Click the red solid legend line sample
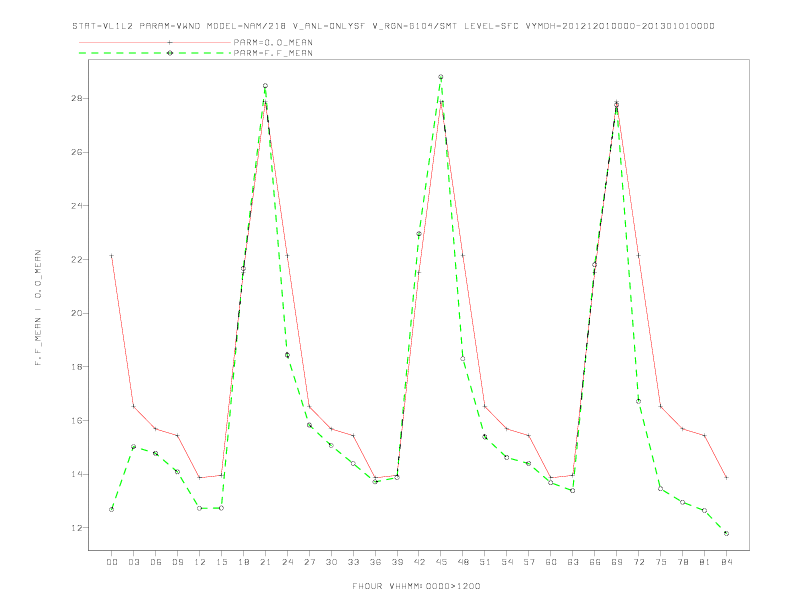The image size is (792, 612). pyautogui.click(x=155, y=42)
